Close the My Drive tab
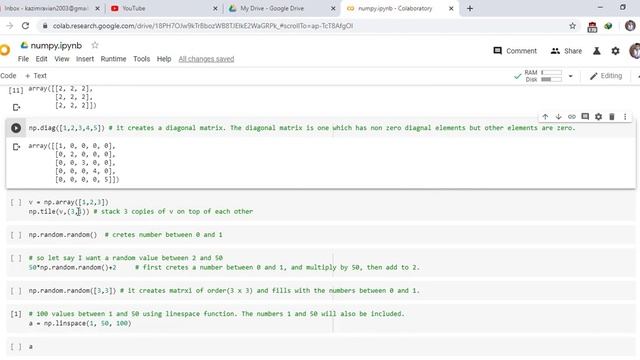Image resolution: width=640 pixels, height=360 pixels. [333, 8]
